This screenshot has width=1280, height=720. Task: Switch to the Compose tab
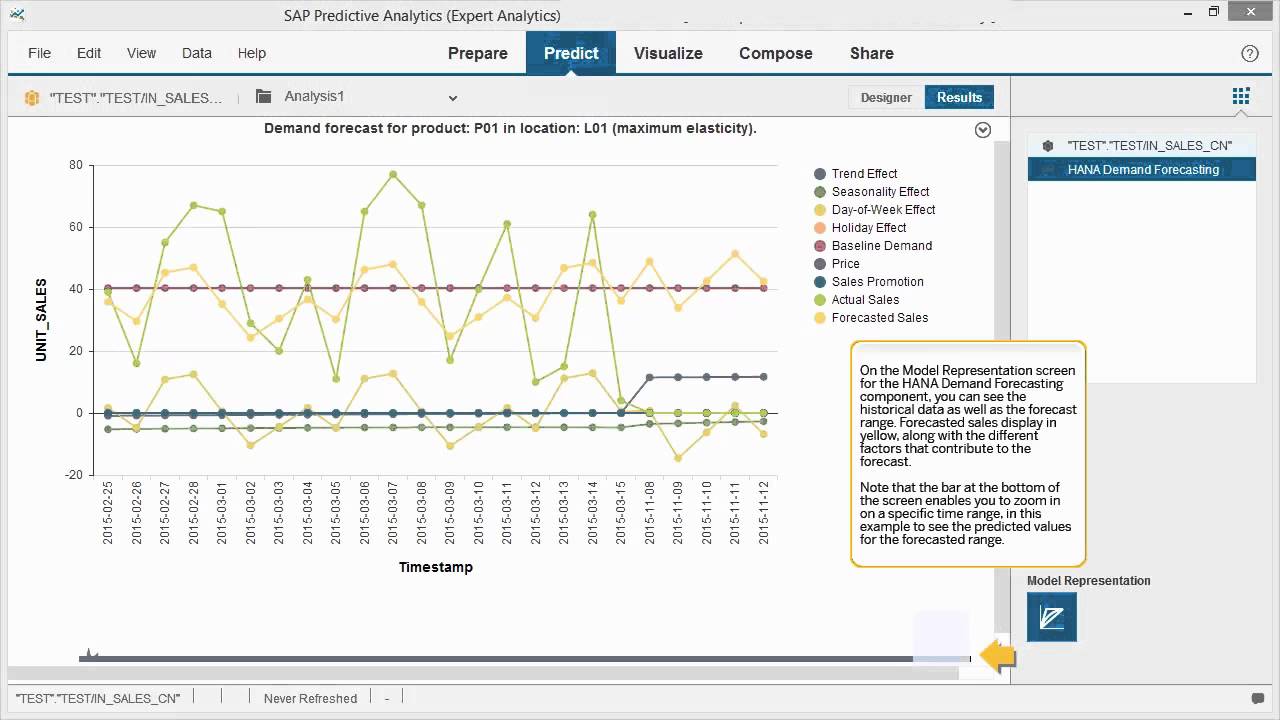click(776, 53)
